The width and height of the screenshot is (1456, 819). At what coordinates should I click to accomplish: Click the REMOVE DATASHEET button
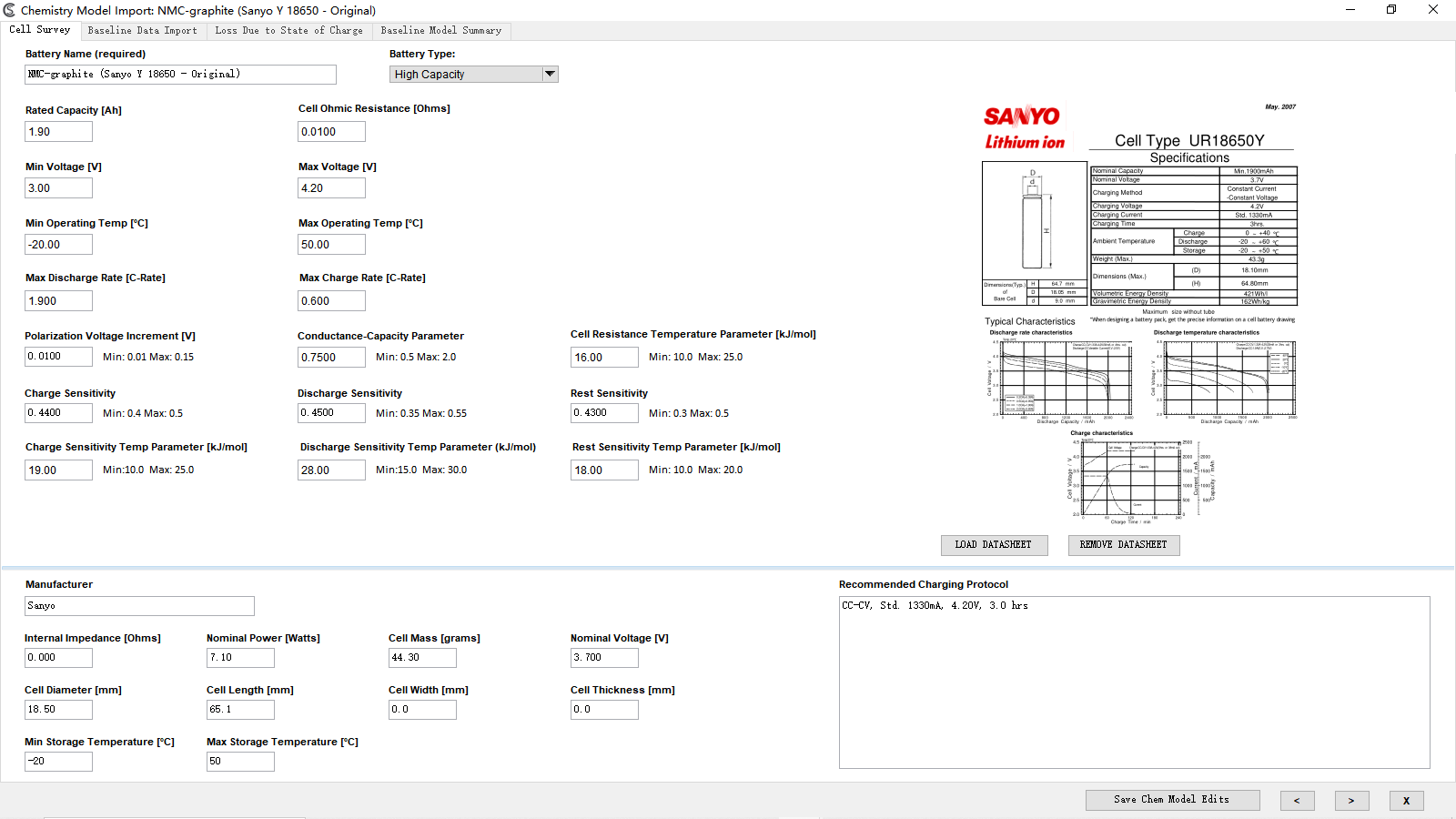pyautogui.click(x=1123, y=544)
